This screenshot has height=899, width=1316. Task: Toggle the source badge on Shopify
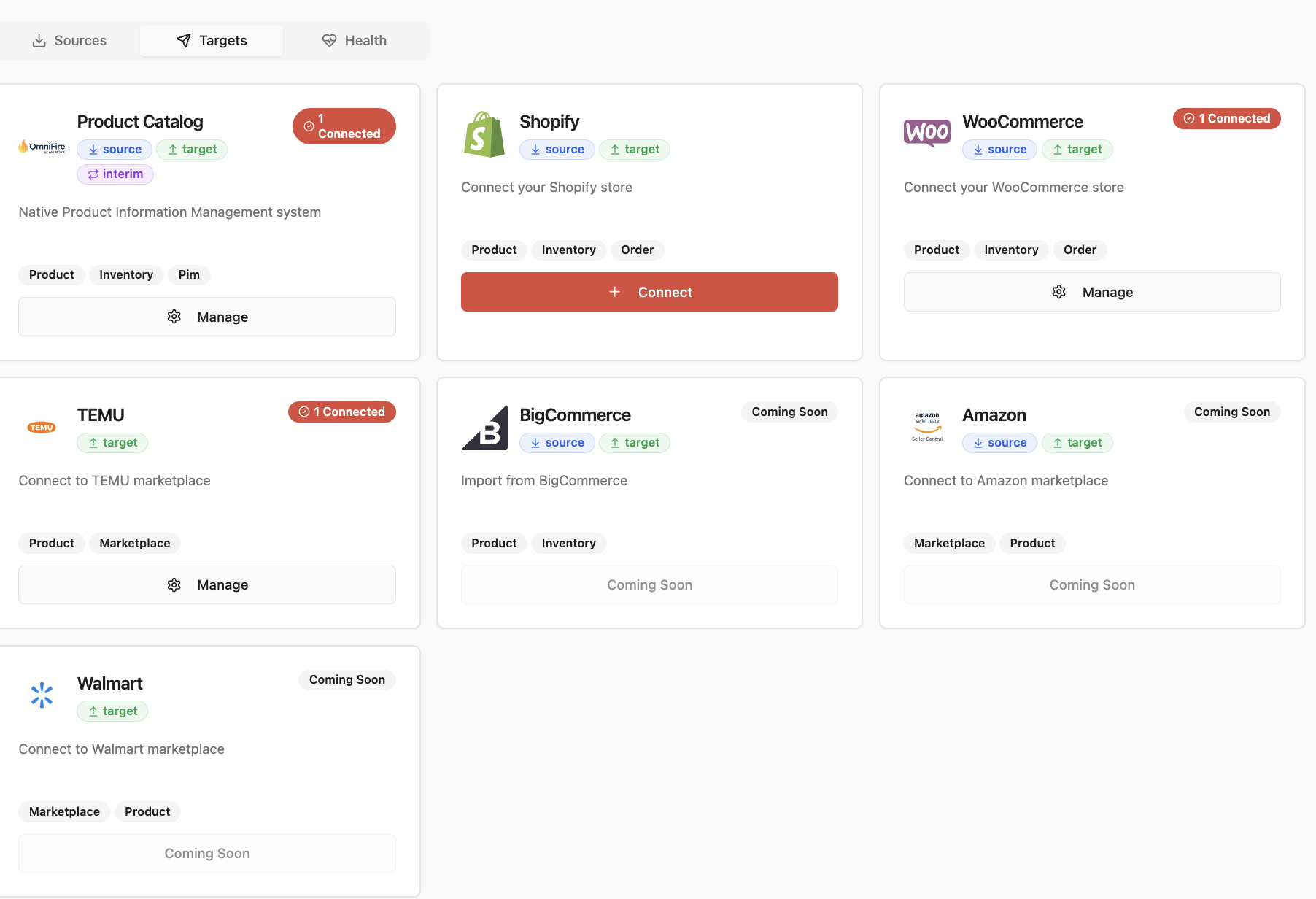pos(557,149)
